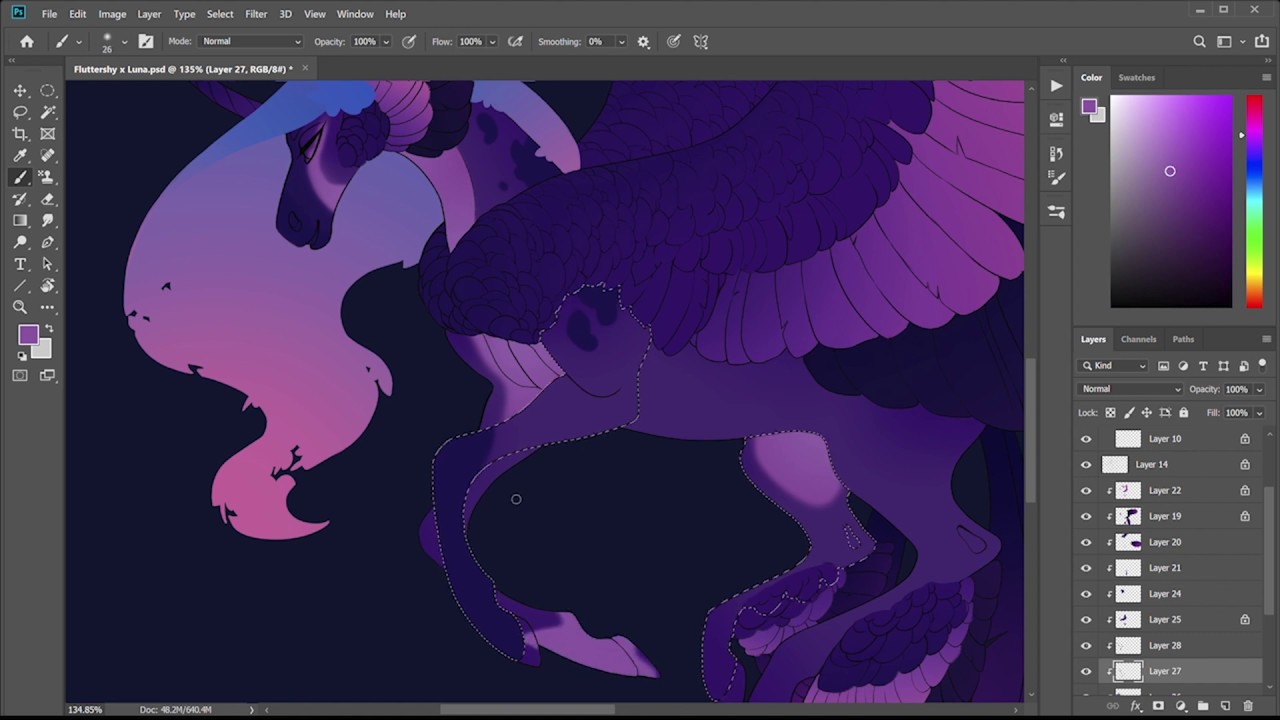Expand the brush Opacity slider dropdown
The image size is (1280, 720).
pos(386,42)
